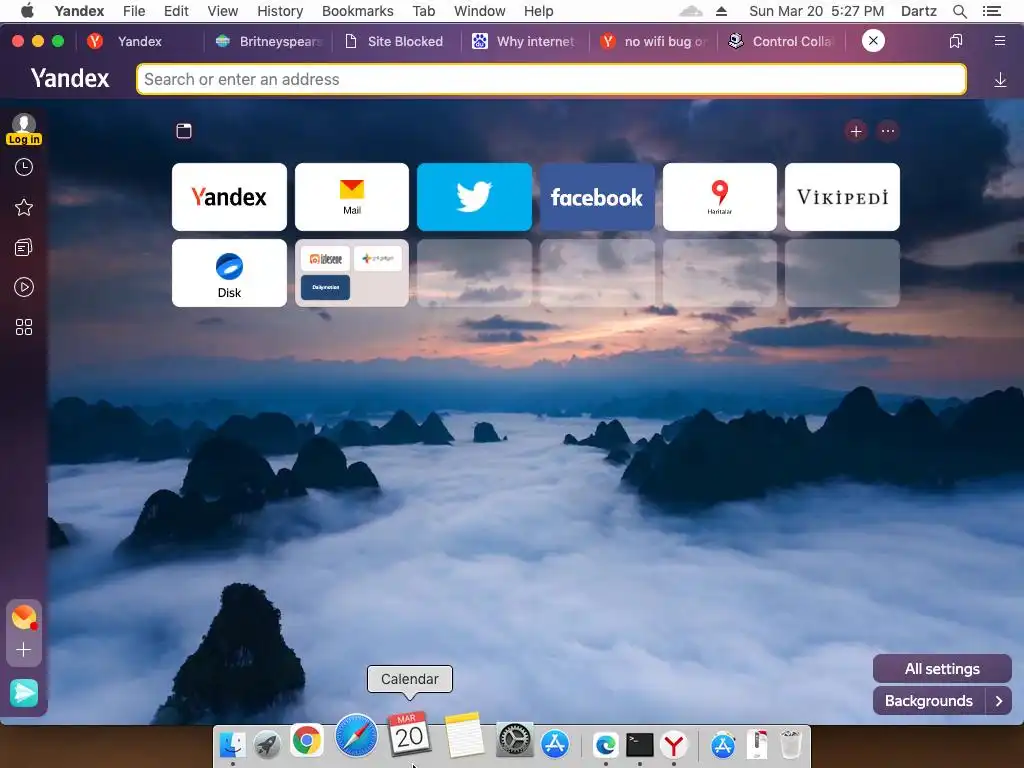The height and width of the screenshot is (768, 1024).
Task: Open the folder tile with grouped sites
Action: coord(352,273)
